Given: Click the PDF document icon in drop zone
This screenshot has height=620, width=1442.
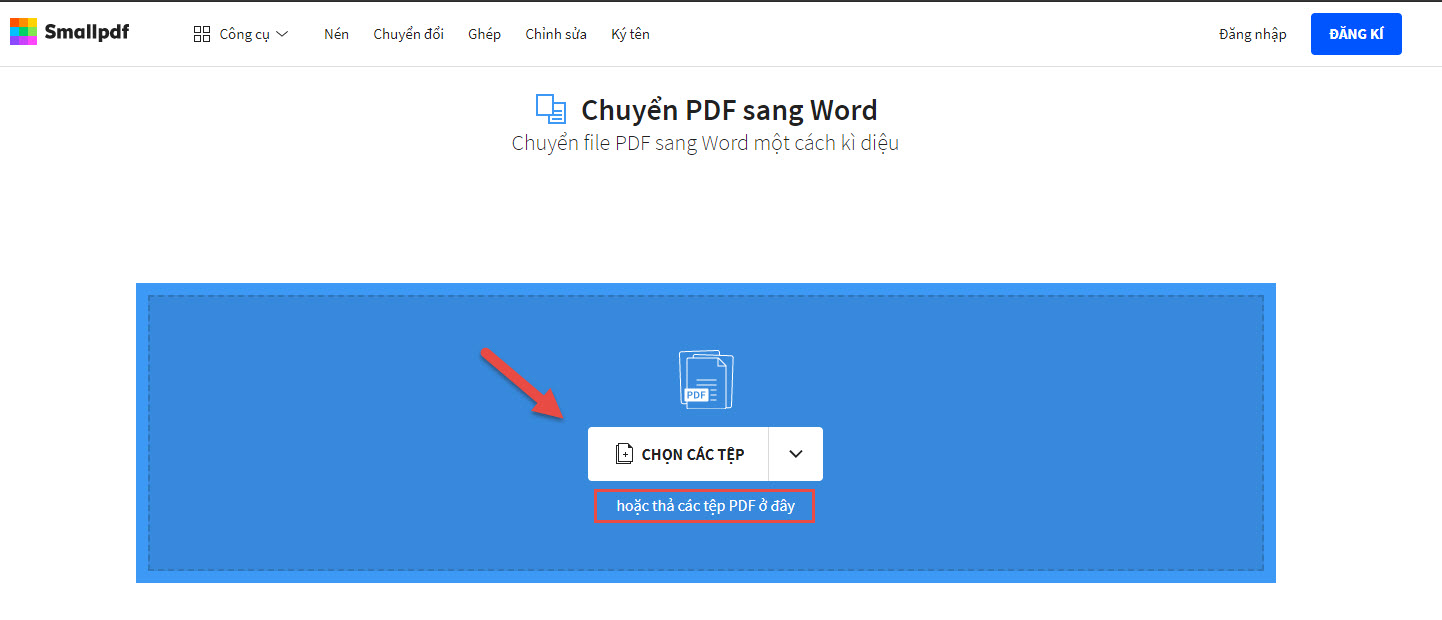Looking at the screenshot, I should [705, 379].
